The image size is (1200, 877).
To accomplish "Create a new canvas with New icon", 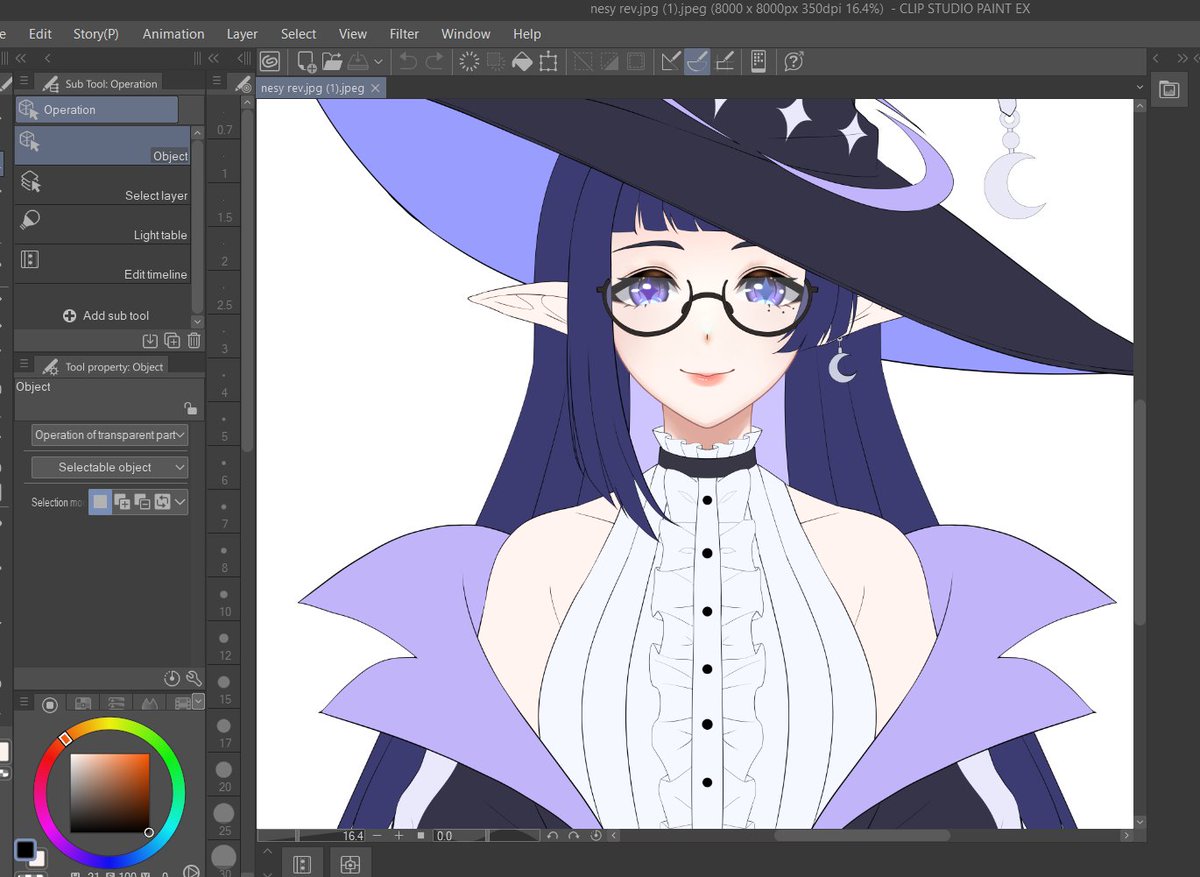I will [x=306, y=62].
